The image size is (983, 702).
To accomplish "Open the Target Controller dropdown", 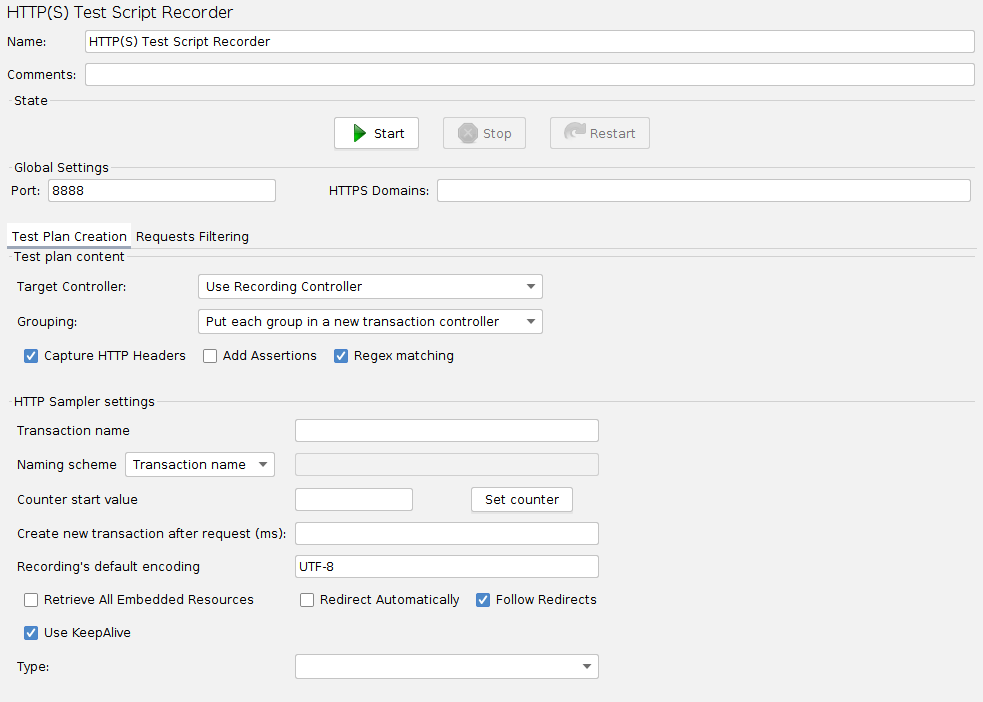I will [370, 287].
